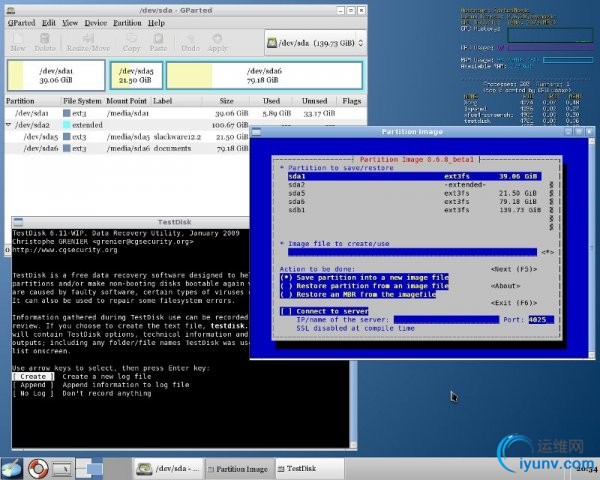Screen dimensions: 600x480
Task: Enable the 'Connect to server' checkbox
Action: point(286,310)
